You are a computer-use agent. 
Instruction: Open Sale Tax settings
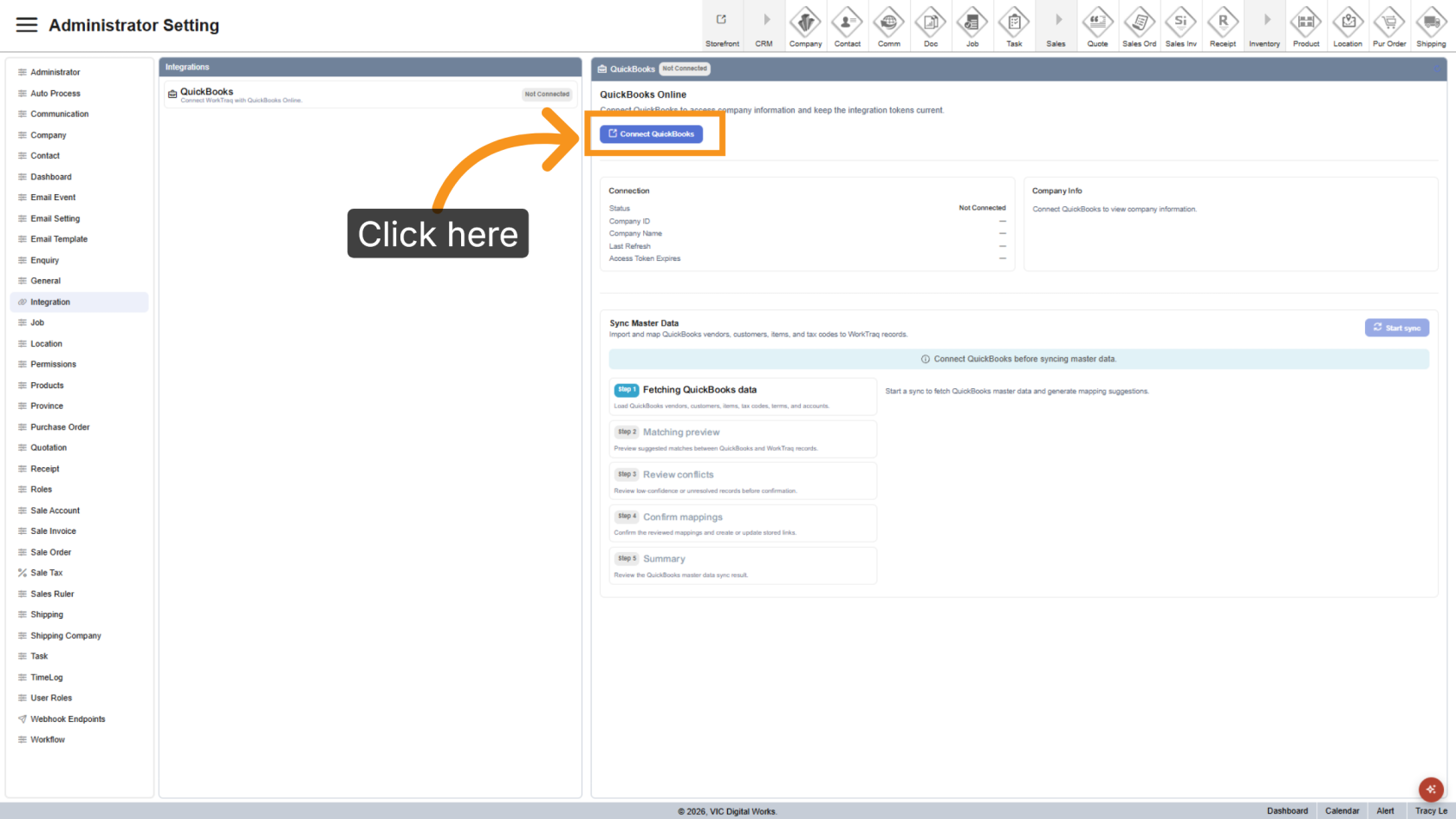pos(79,573)
